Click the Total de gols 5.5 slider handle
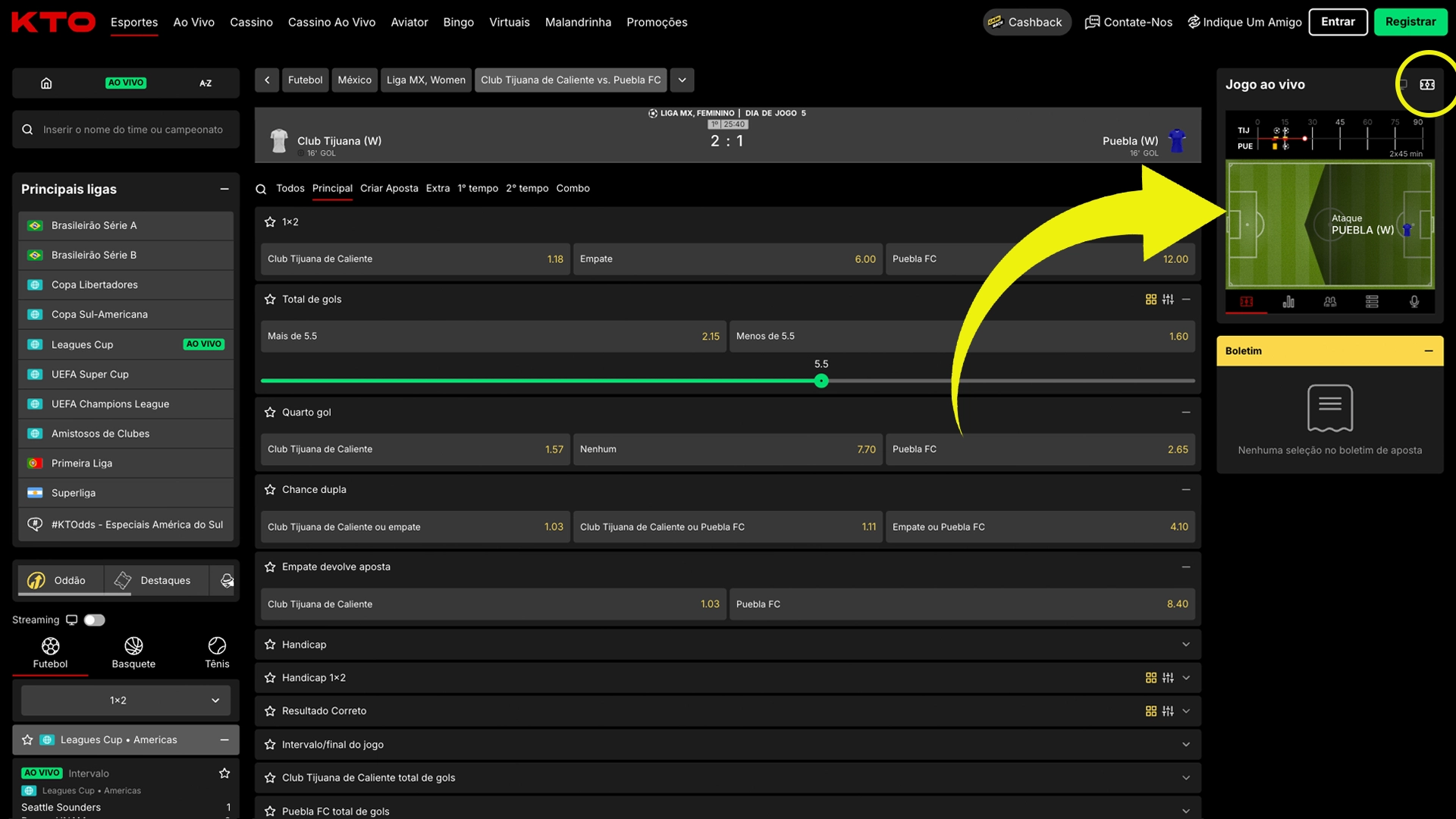Viewport: 1456px width, 819px height. coord(821,381)
